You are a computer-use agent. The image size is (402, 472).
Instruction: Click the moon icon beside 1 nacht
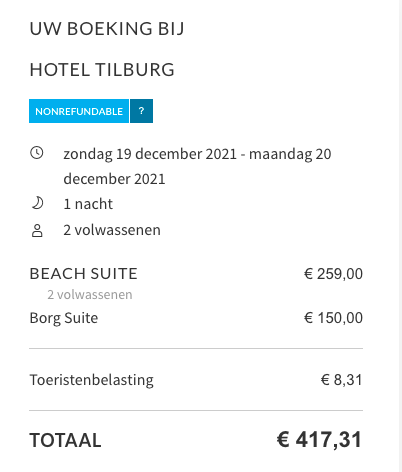(x=37, y=203)
